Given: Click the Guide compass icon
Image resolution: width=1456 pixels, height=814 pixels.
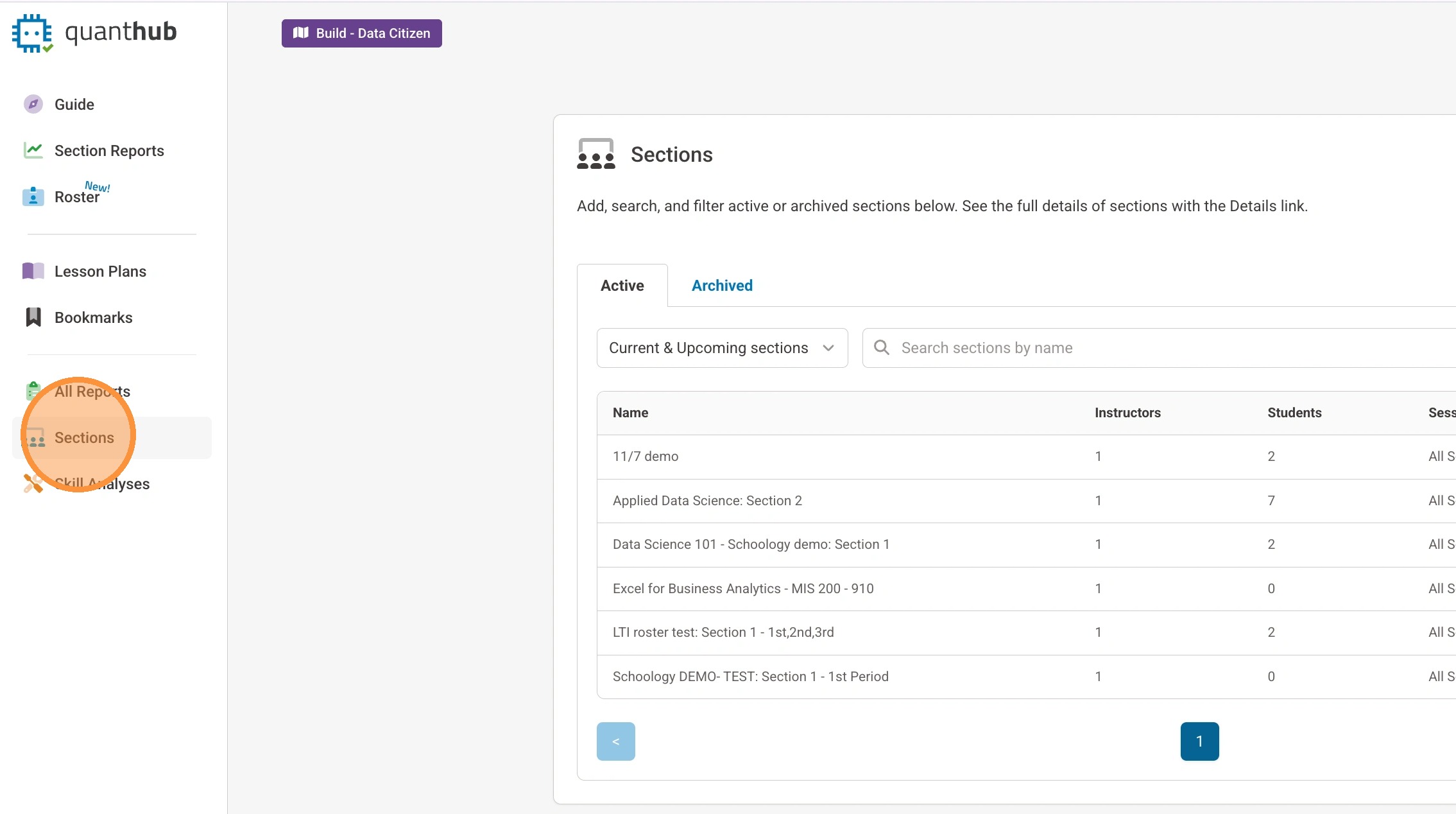Looking at the screenshot, I should point(33,104).
